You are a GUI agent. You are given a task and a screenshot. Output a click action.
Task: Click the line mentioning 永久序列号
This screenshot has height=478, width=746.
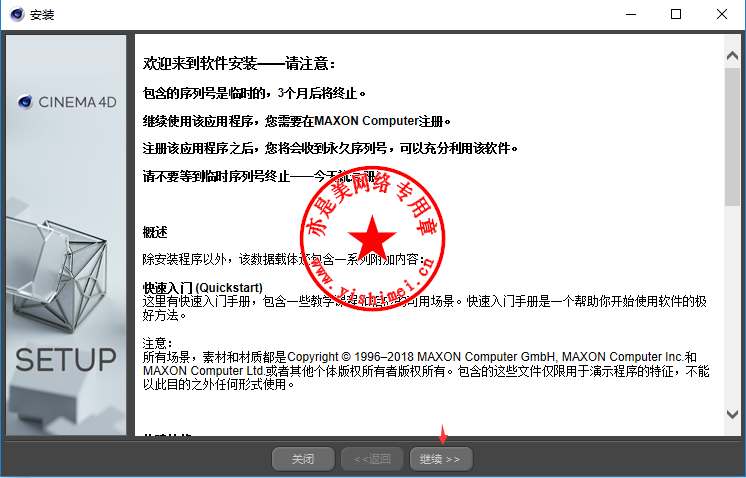click(x=330, y=148)
